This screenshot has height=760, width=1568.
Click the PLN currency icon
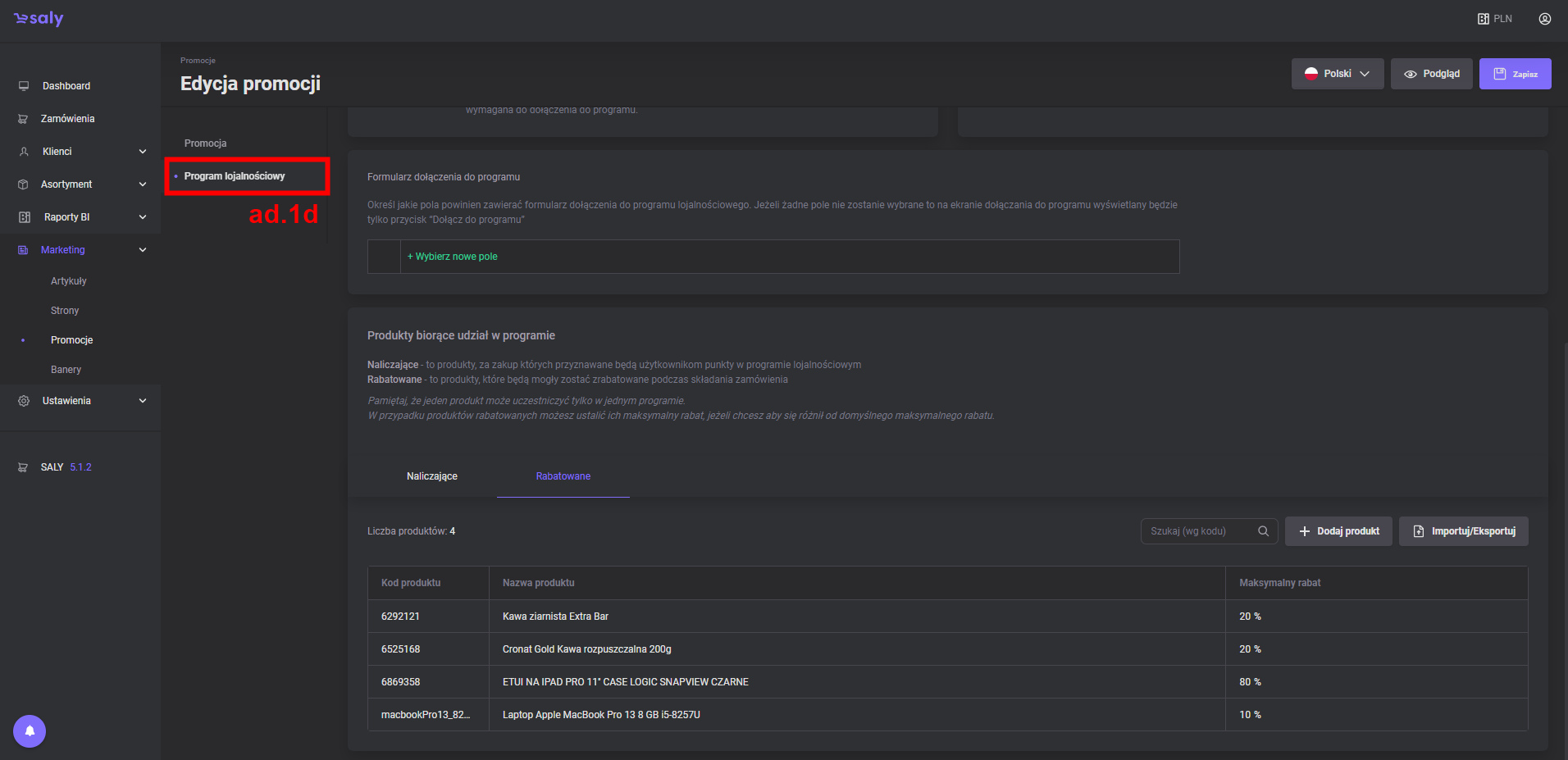point(1484,19)
